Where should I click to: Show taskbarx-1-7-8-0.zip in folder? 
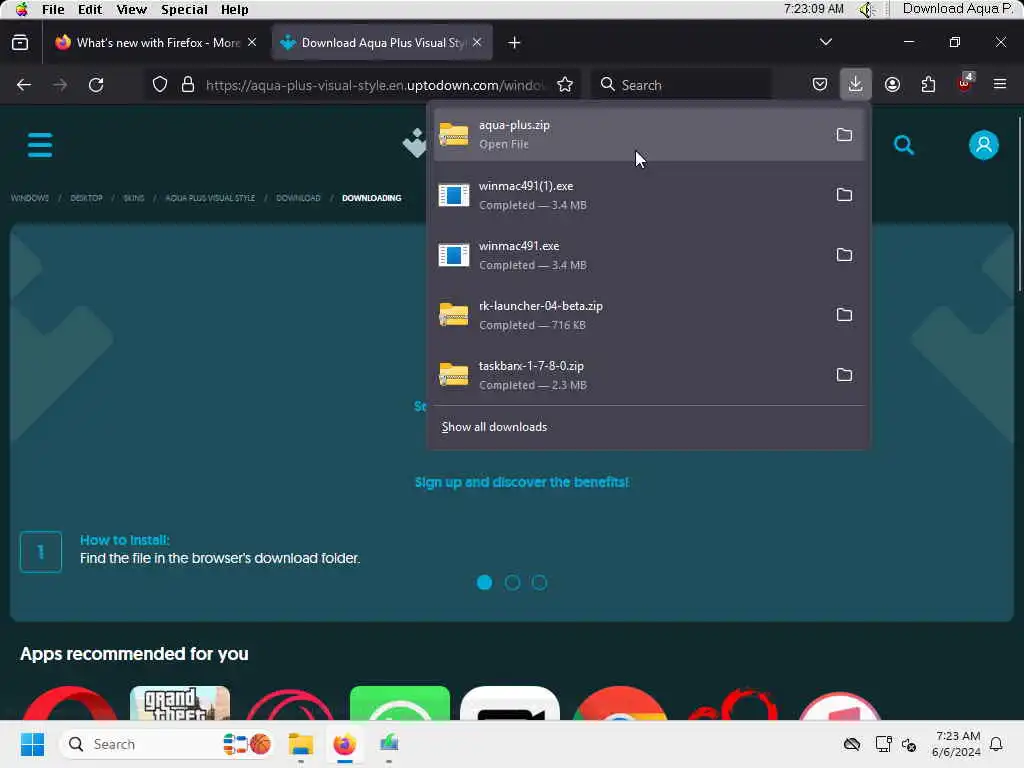(x=844, y=375)
